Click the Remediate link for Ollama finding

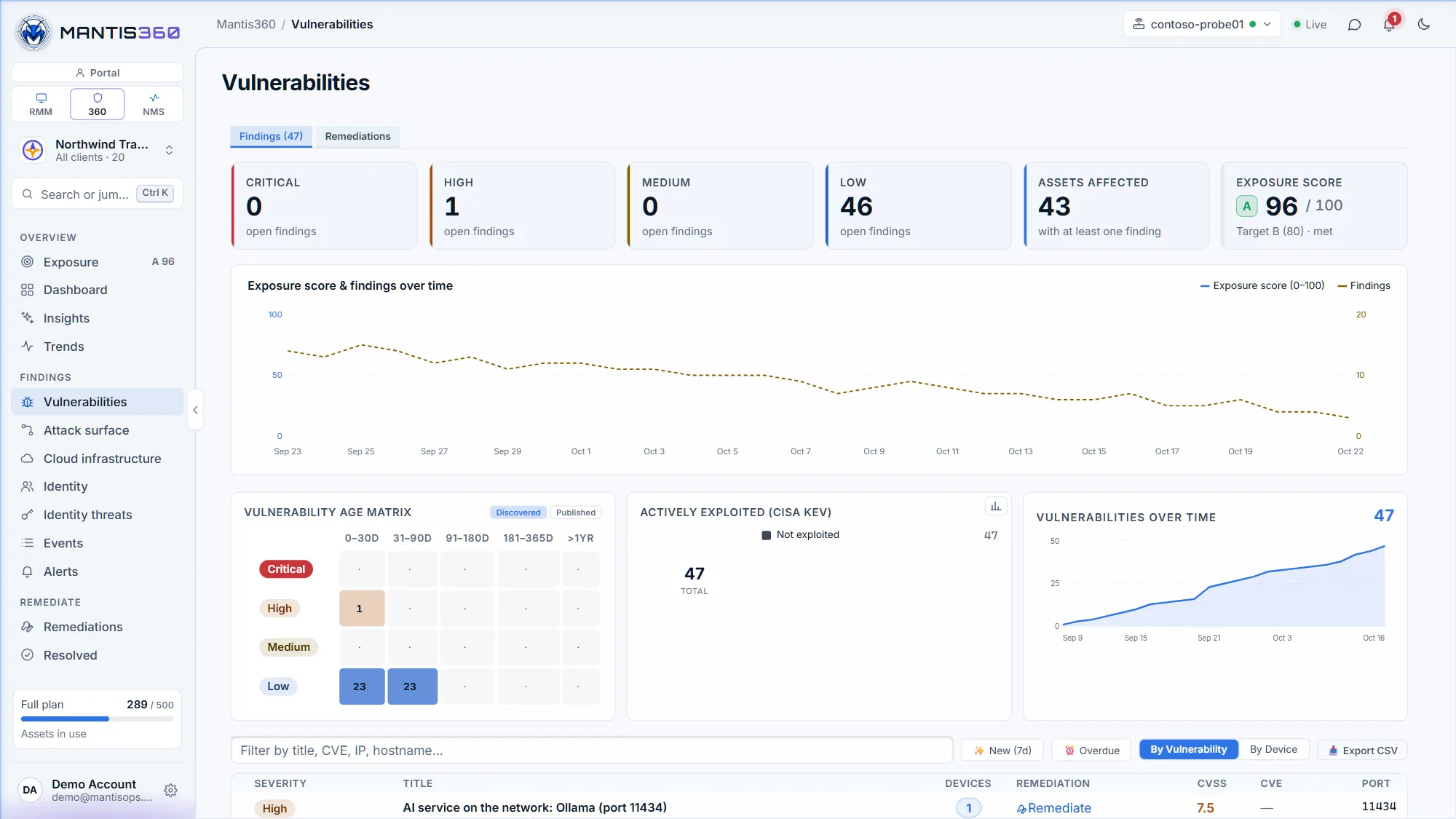pyautogui.click(x=1053, y=808)
